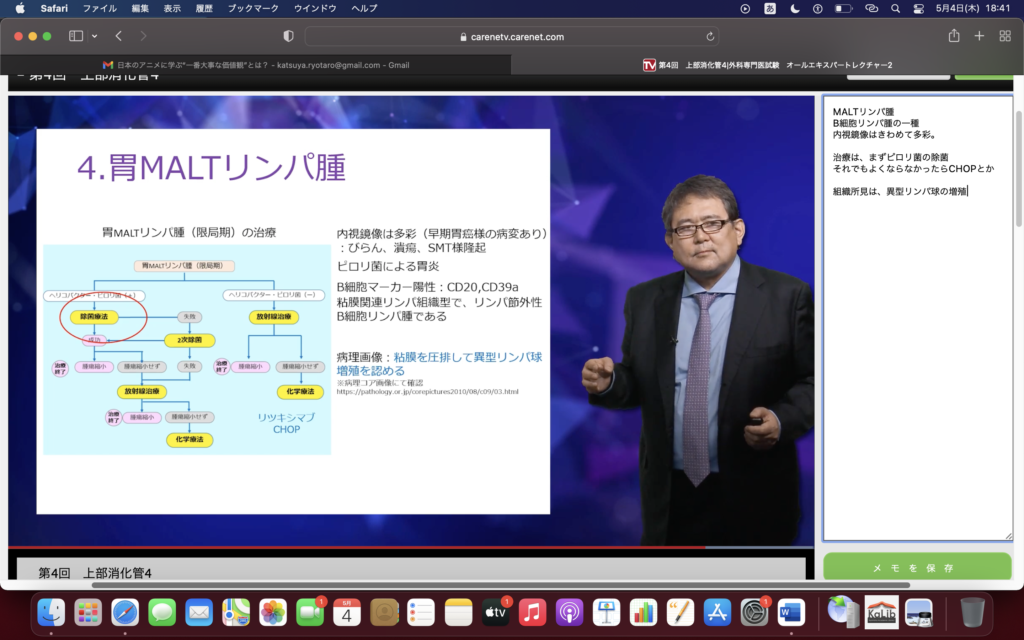
Task: Toggle Do Not Disturb moon icon in menu bar
Action: click(795, 8)
